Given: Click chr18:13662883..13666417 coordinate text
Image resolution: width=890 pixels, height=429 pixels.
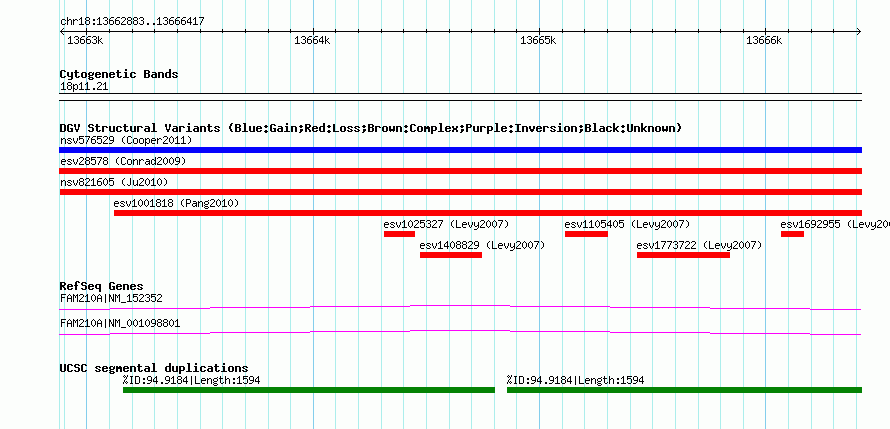Looking at the screenshot, I should click(132, 22).
